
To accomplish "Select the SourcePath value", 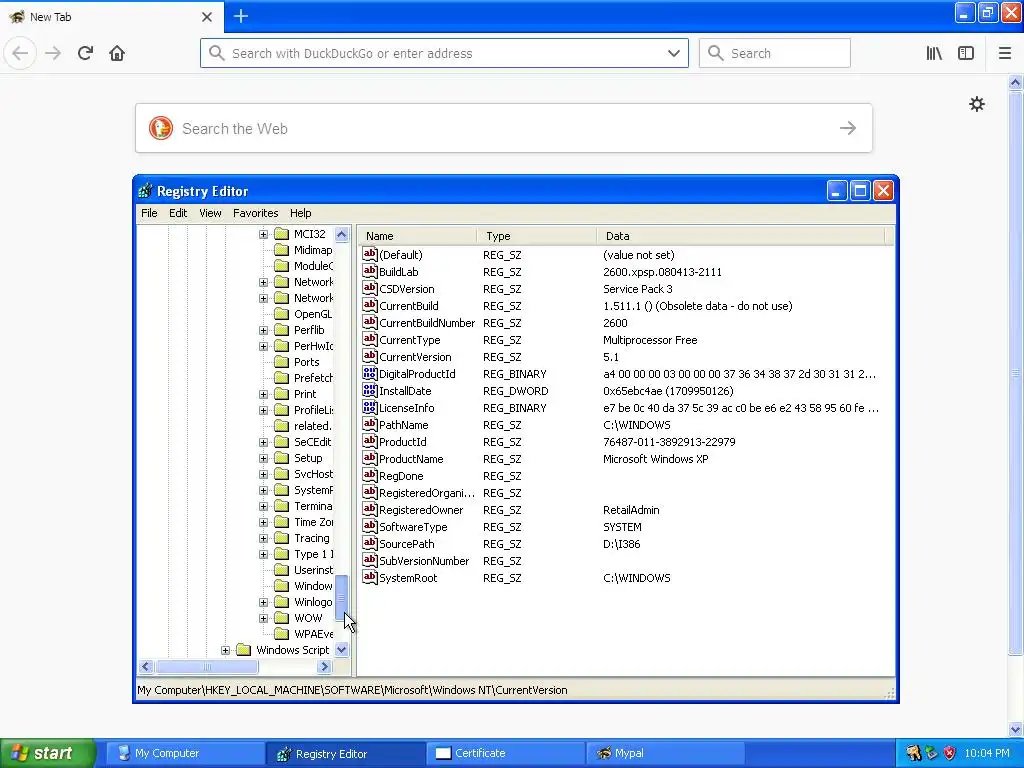I will (406, 543).
